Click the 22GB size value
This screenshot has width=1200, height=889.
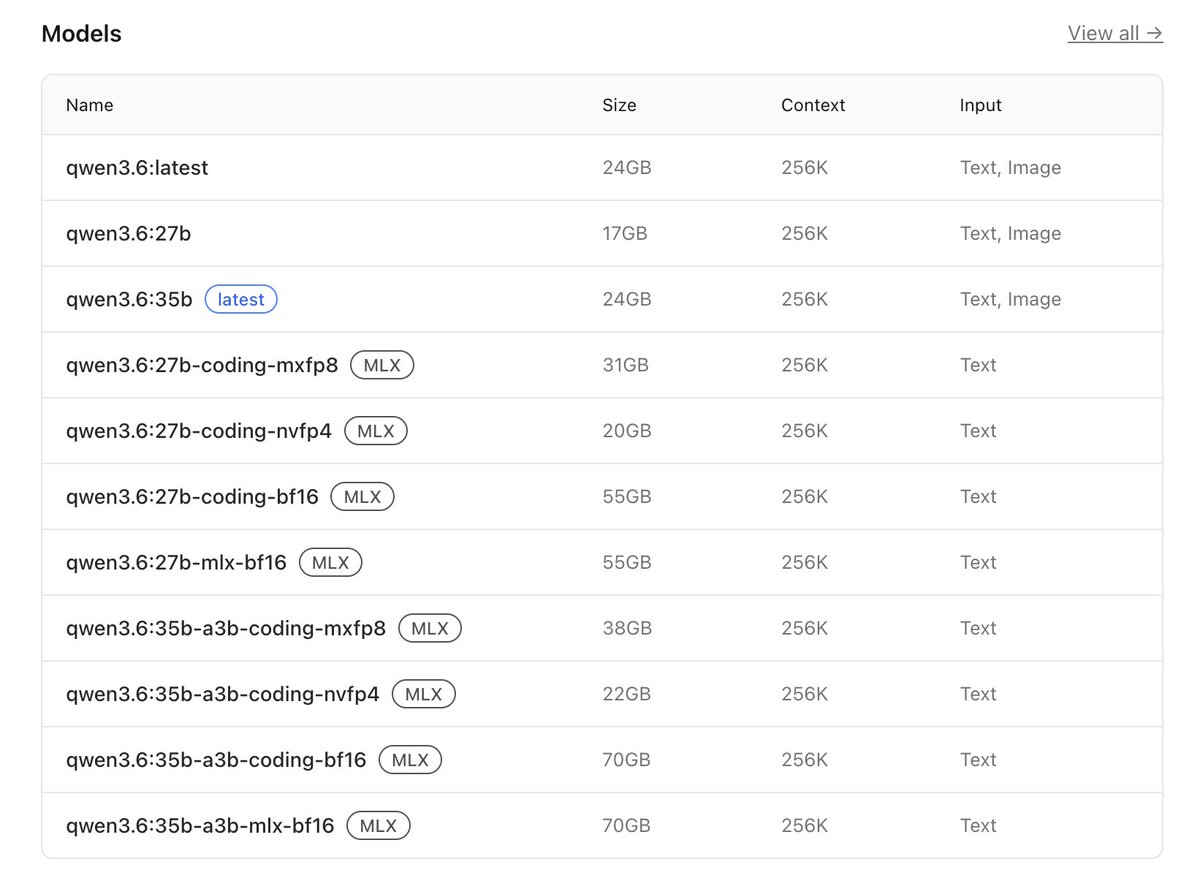(627, 694)
